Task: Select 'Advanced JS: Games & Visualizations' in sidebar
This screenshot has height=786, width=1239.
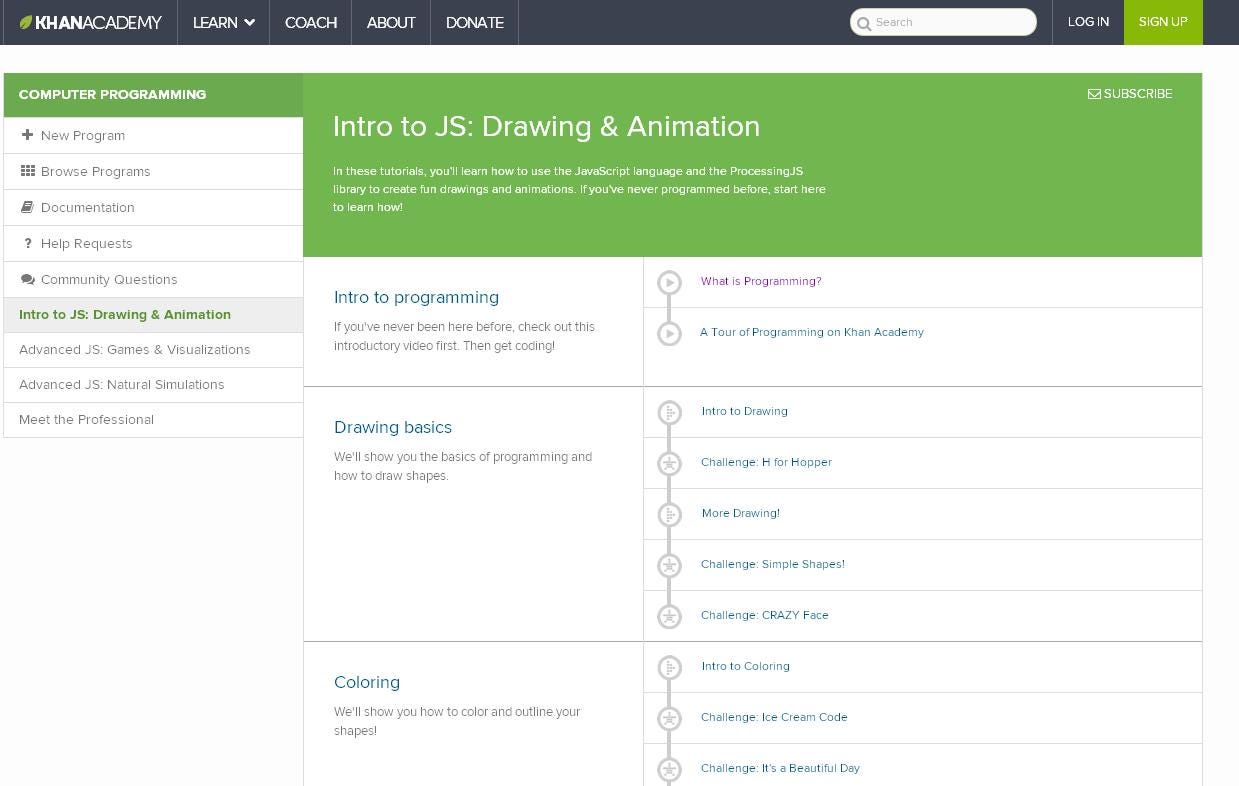Action: (x=134, y=349)
